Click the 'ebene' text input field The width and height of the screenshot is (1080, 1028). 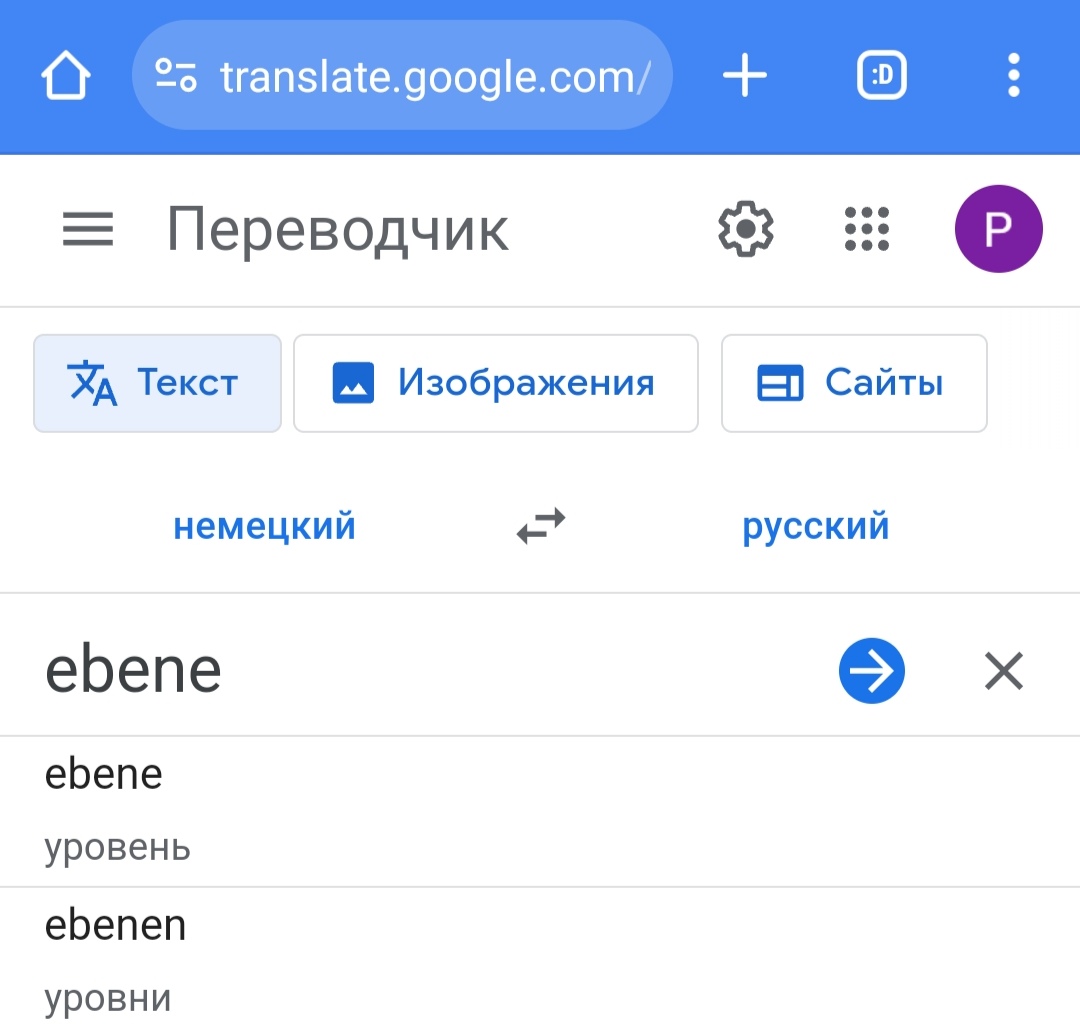pos(400,670)
